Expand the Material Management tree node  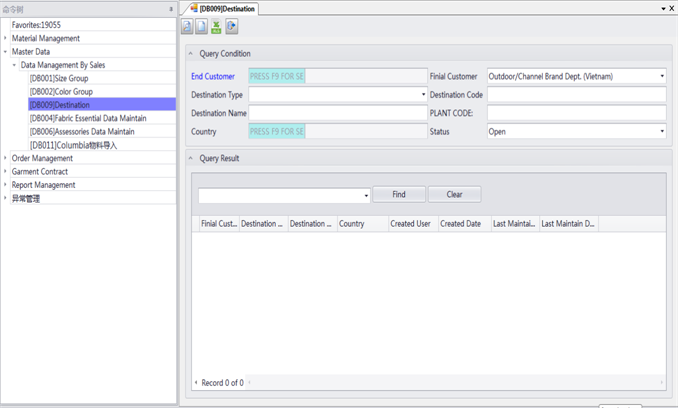pyautogui.click(x=5, y=38)
